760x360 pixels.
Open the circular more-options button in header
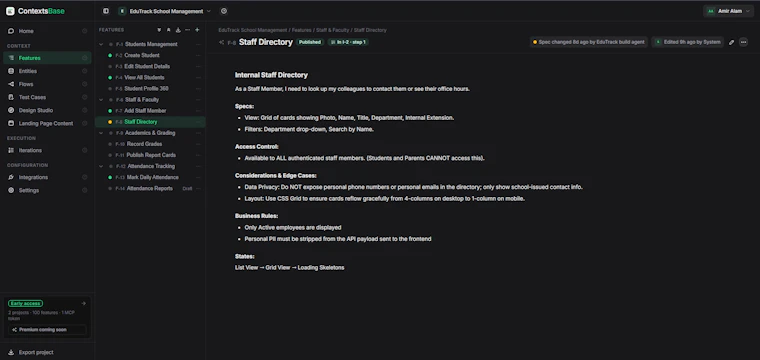pos(744,42)
